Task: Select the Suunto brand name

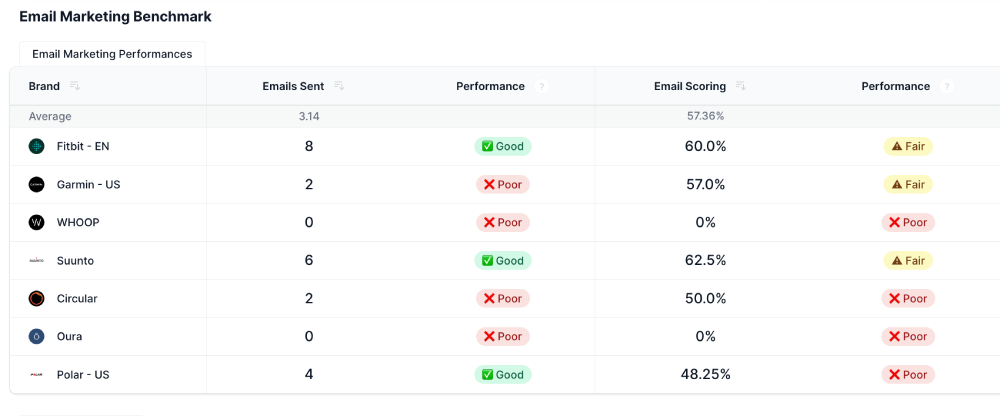Action: tap(75, 260)
